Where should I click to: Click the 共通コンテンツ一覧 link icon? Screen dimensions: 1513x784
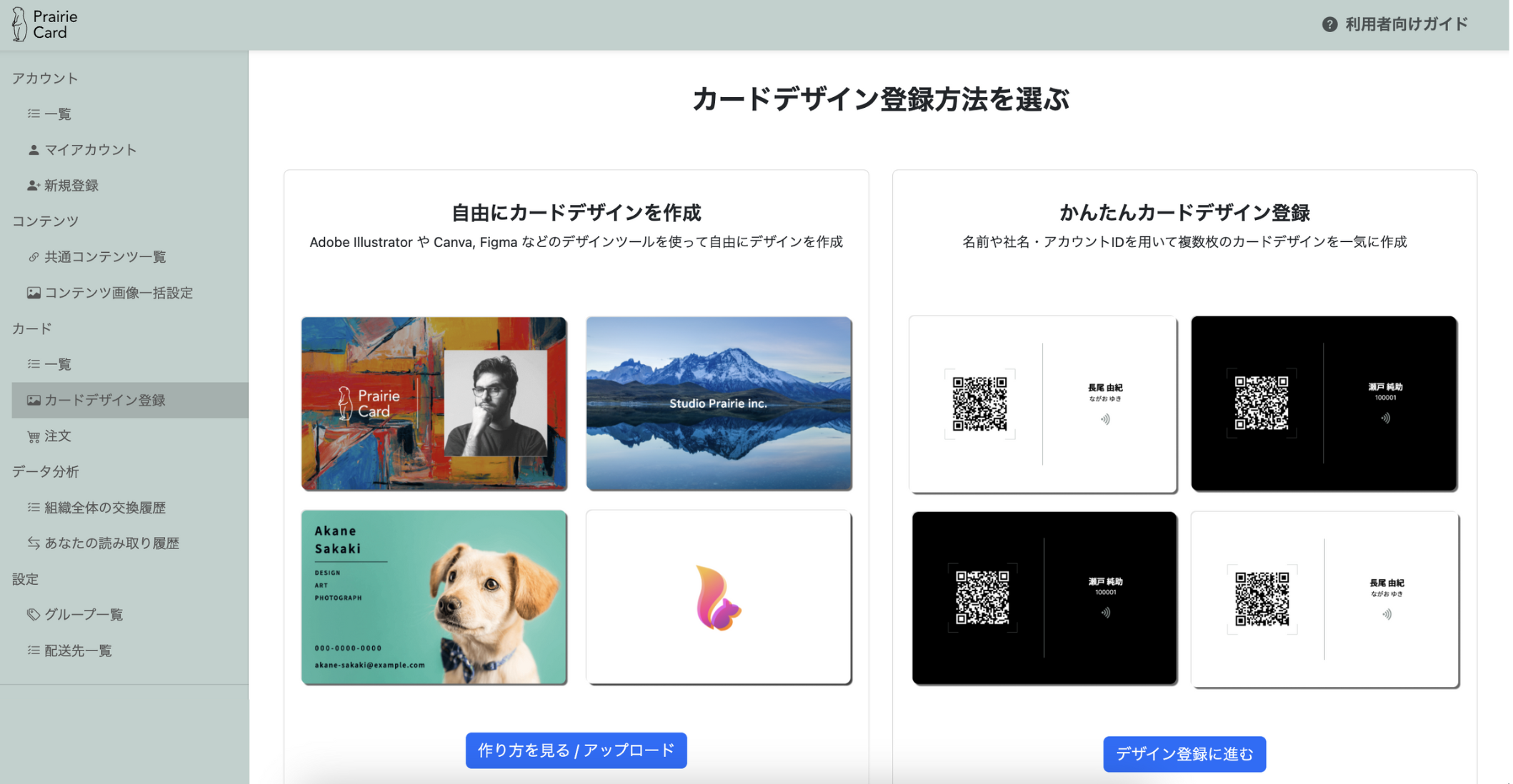pyautogui.click(x=33, y=257)
